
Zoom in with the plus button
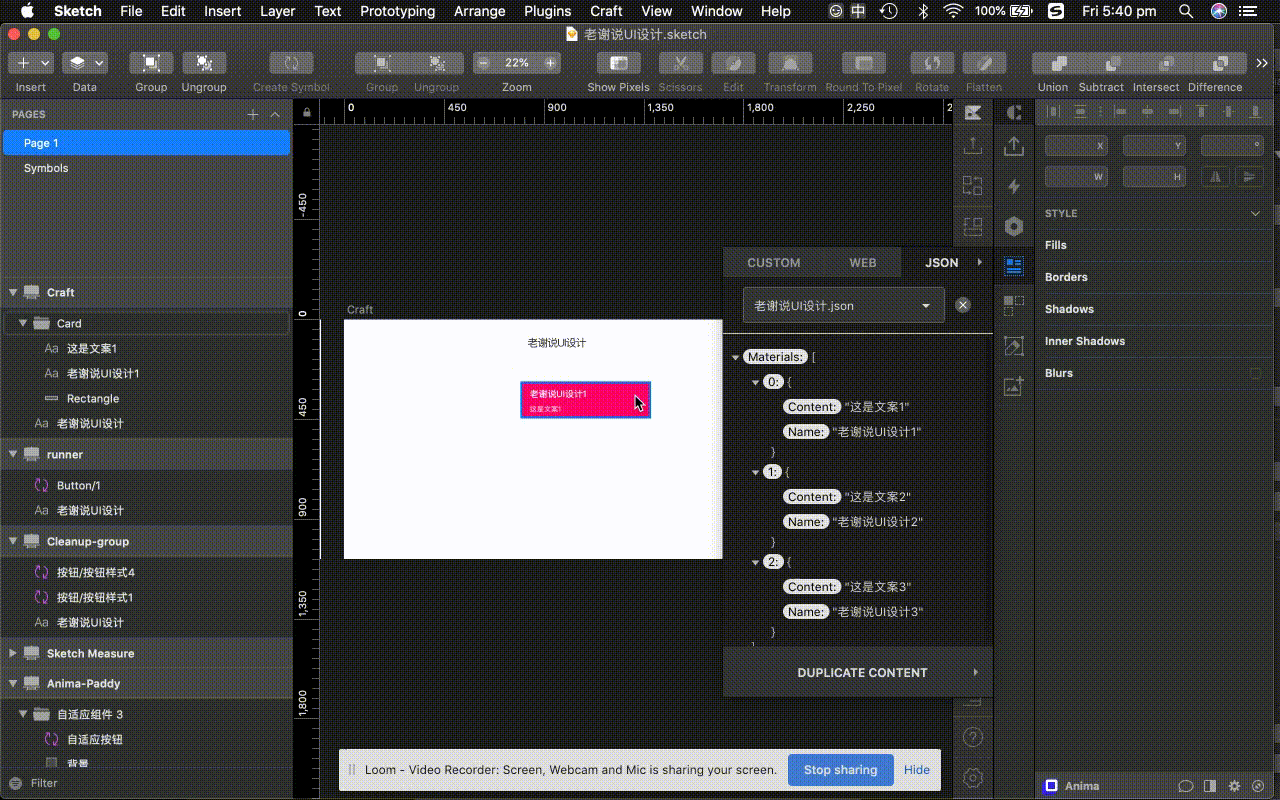coord(550,63)
